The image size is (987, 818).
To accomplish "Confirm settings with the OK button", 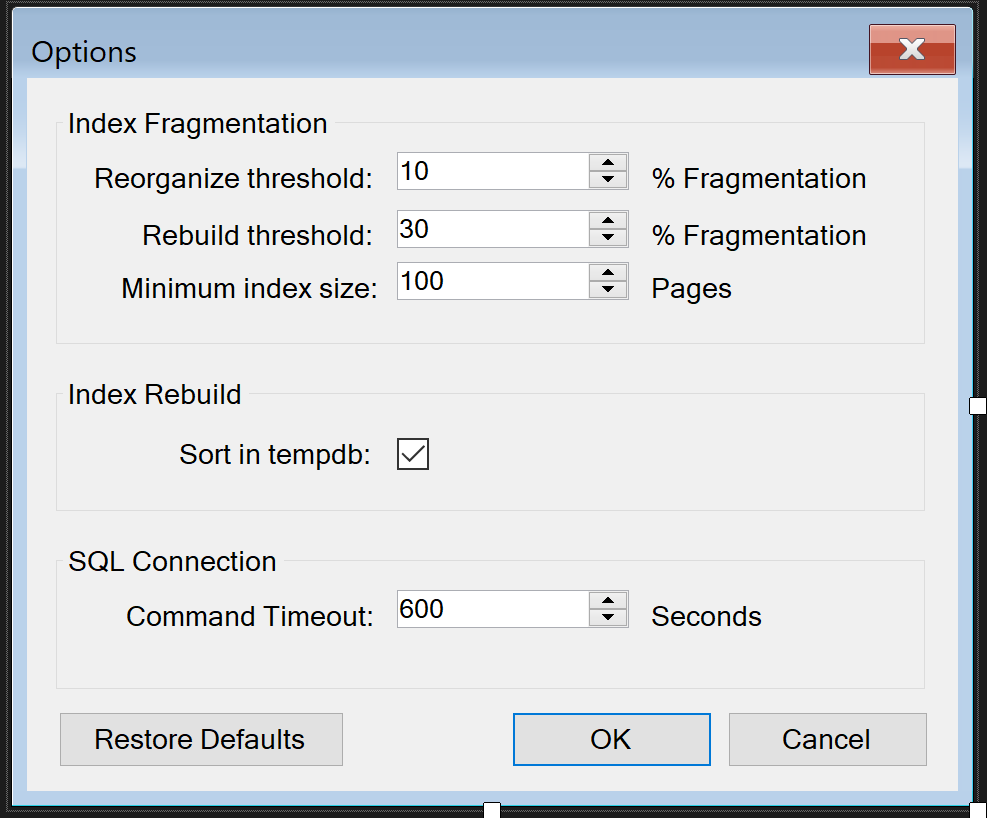I will (612, 739).
